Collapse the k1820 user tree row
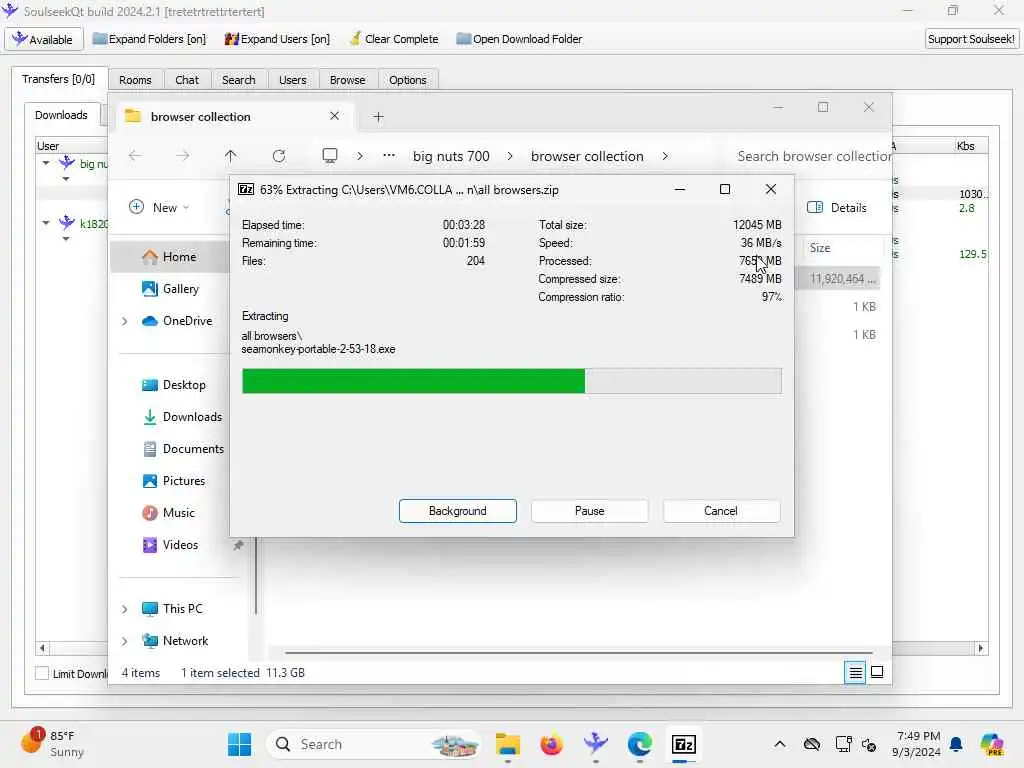Viewport: 1024px width, 768px height. (x=46, y=223)
